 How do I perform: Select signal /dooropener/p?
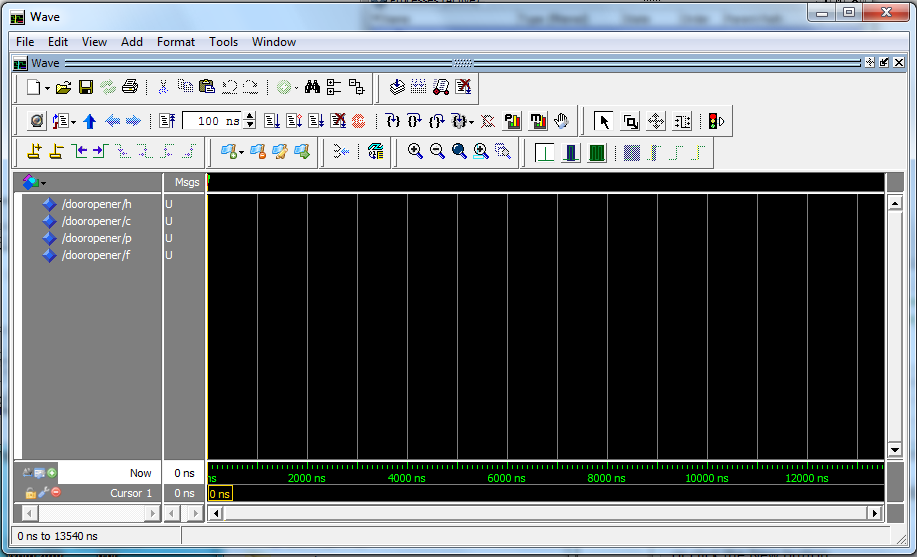96,238
